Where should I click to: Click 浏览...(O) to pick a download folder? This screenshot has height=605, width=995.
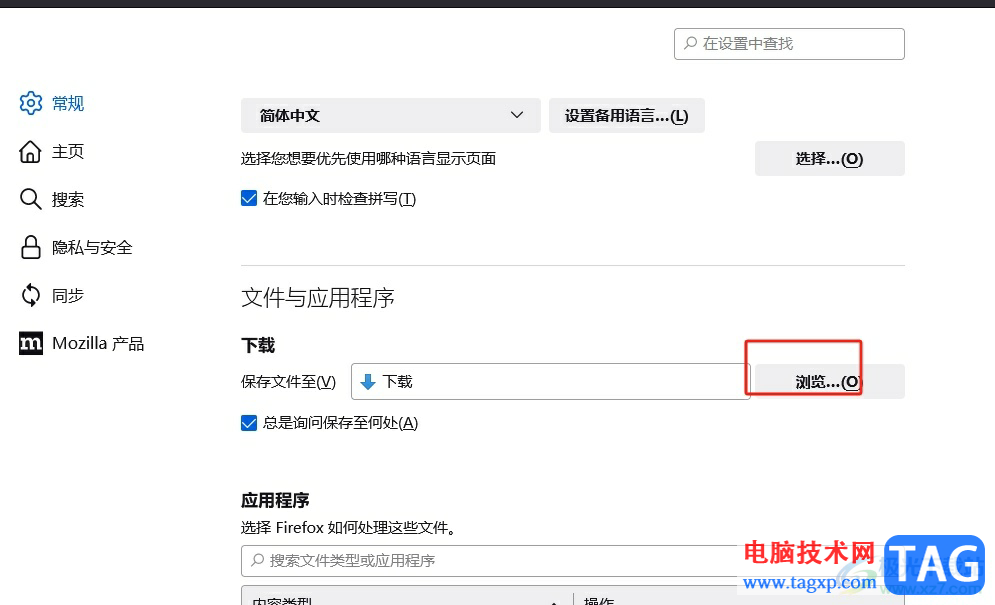(x=828, y=381)
